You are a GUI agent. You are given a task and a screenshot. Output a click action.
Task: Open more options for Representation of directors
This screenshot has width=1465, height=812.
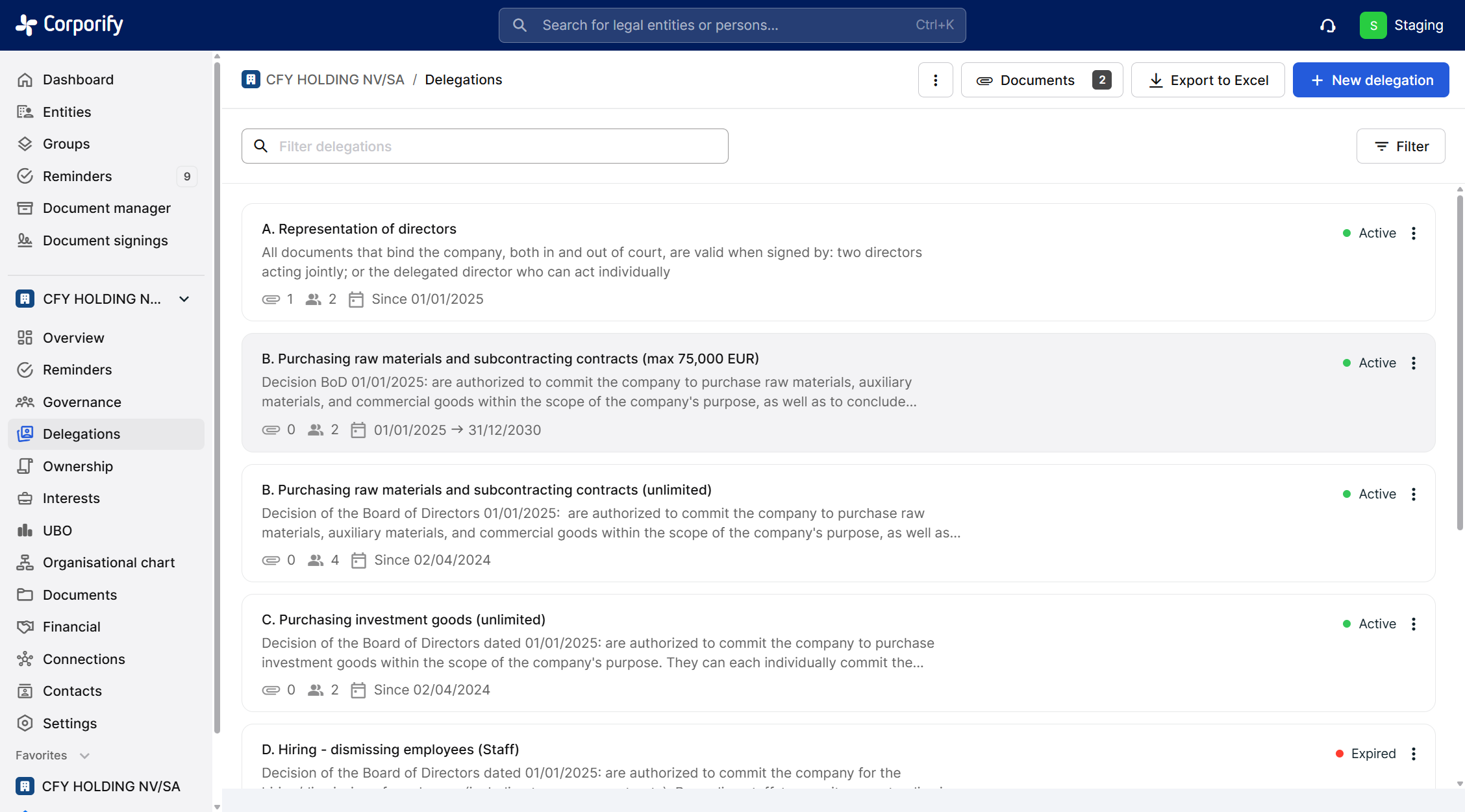click(1414, 233)
